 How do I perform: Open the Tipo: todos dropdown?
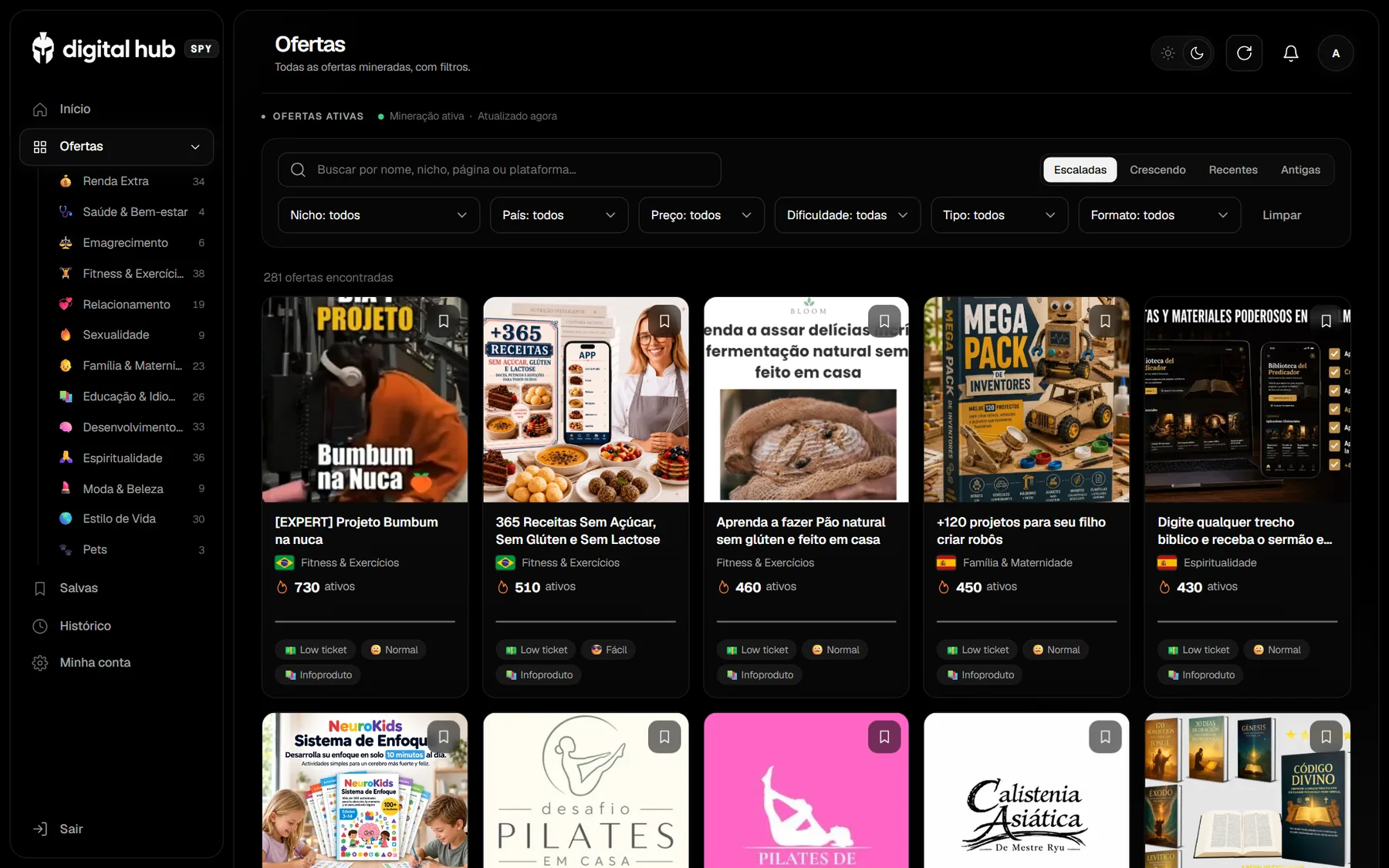pos(999,215)
